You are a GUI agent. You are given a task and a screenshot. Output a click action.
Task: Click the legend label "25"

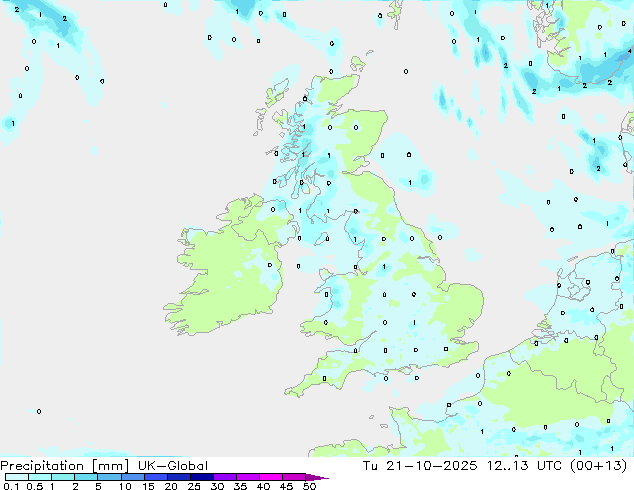[x=194, y=486]
